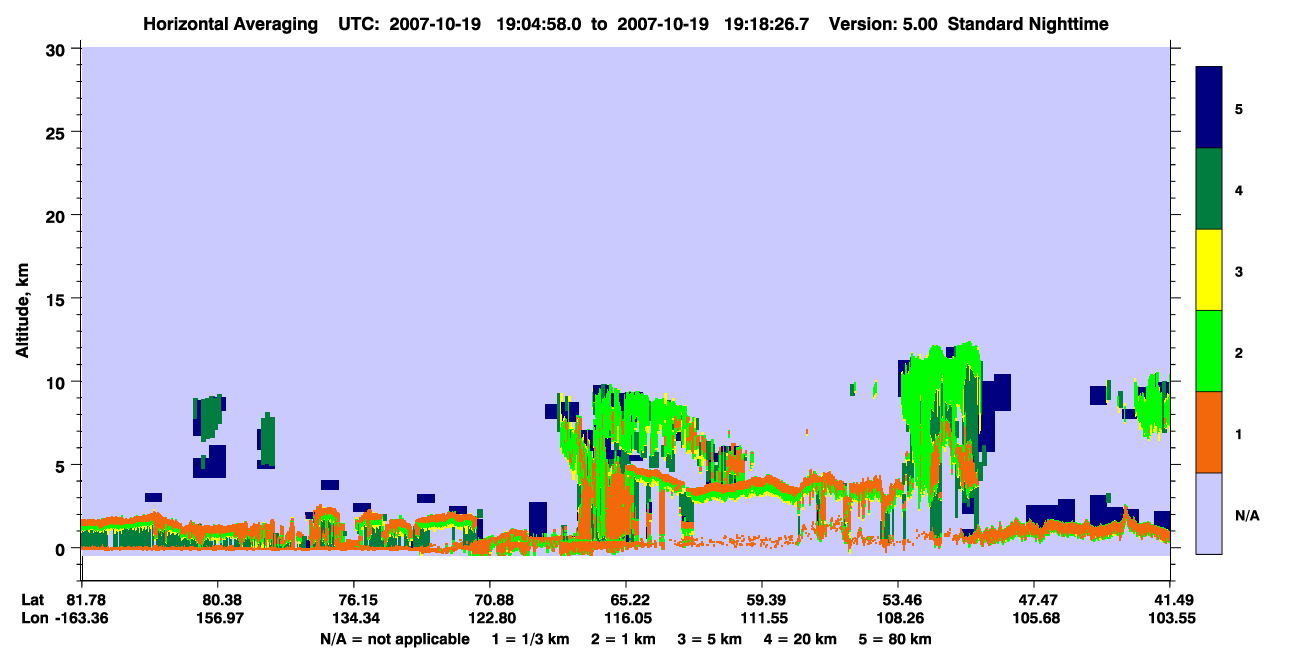Click the 'Standard Nighttime' text in title
Image resolution: width=1300 pixels, height=667 pixels.
(x=1028, y=24)
